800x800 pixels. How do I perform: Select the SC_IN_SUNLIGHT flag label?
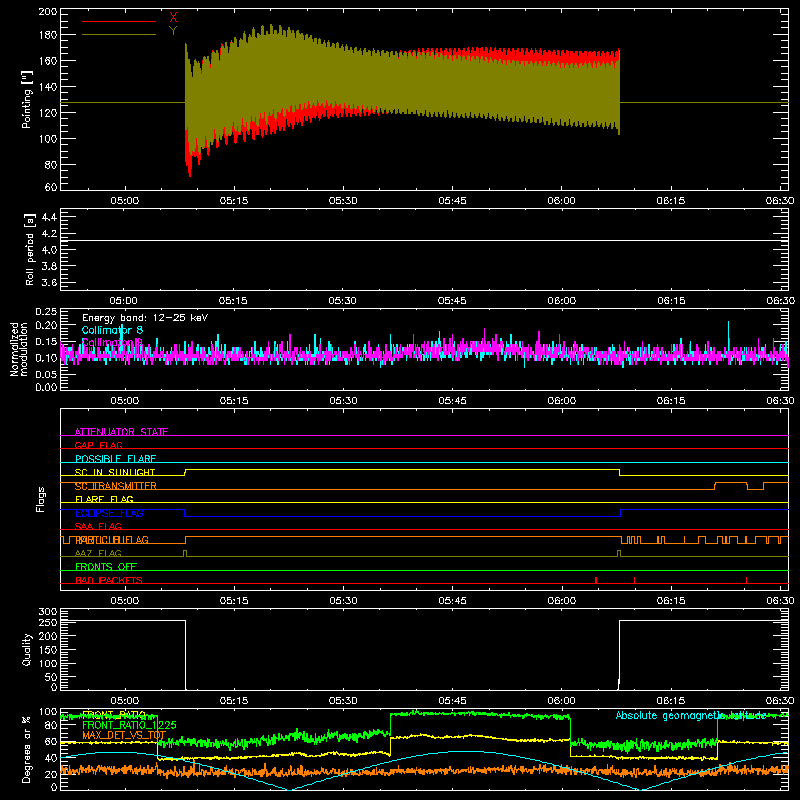click(x=115, y=472)
